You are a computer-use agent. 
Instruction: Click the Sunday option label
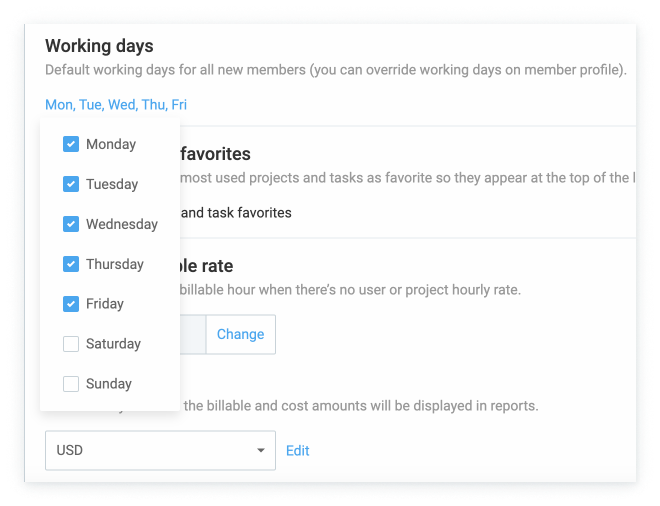click(108, 384)
